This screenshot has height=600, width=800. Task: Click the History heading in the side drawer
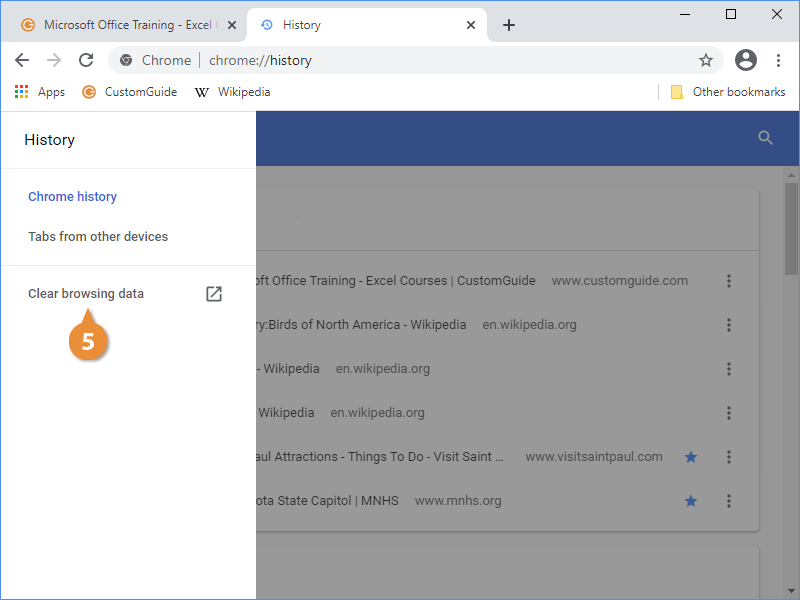[49, 140]
